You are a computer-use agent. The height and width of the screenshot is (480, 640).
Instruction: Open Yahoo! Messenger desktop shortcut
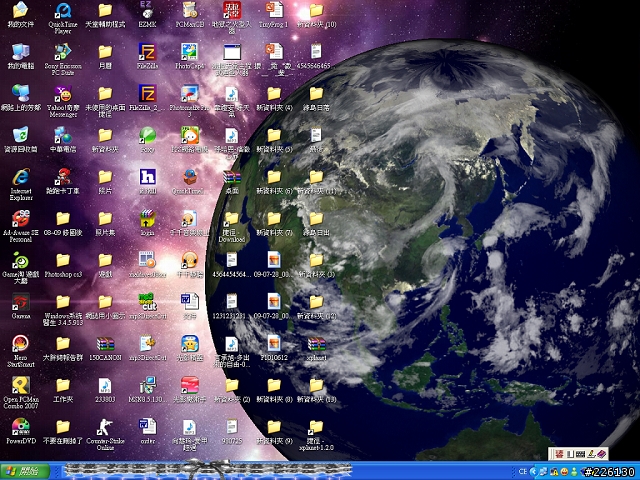(63, 101)
